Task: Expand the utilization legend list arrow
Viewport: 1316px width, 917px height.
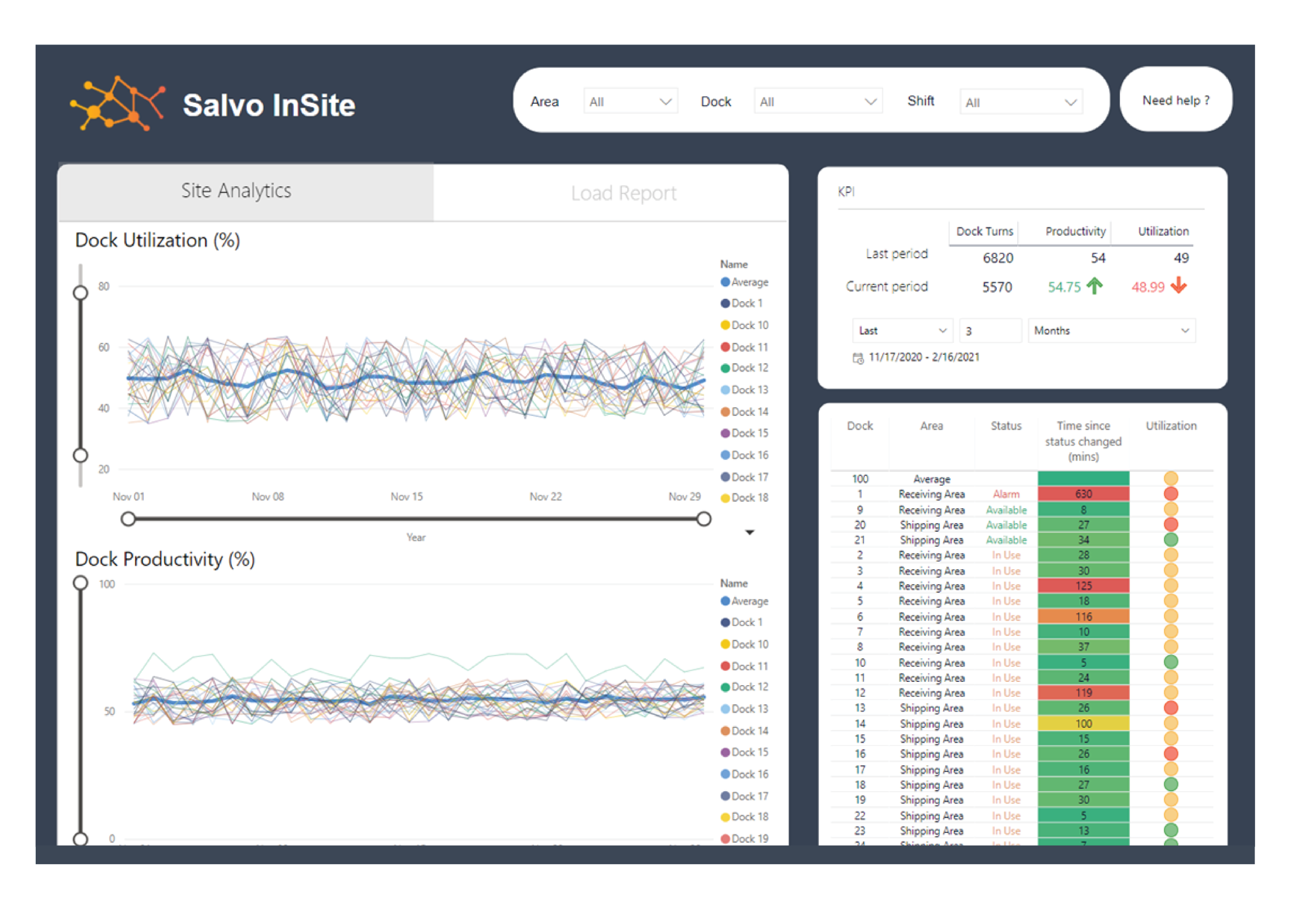Action: point(750,533)
